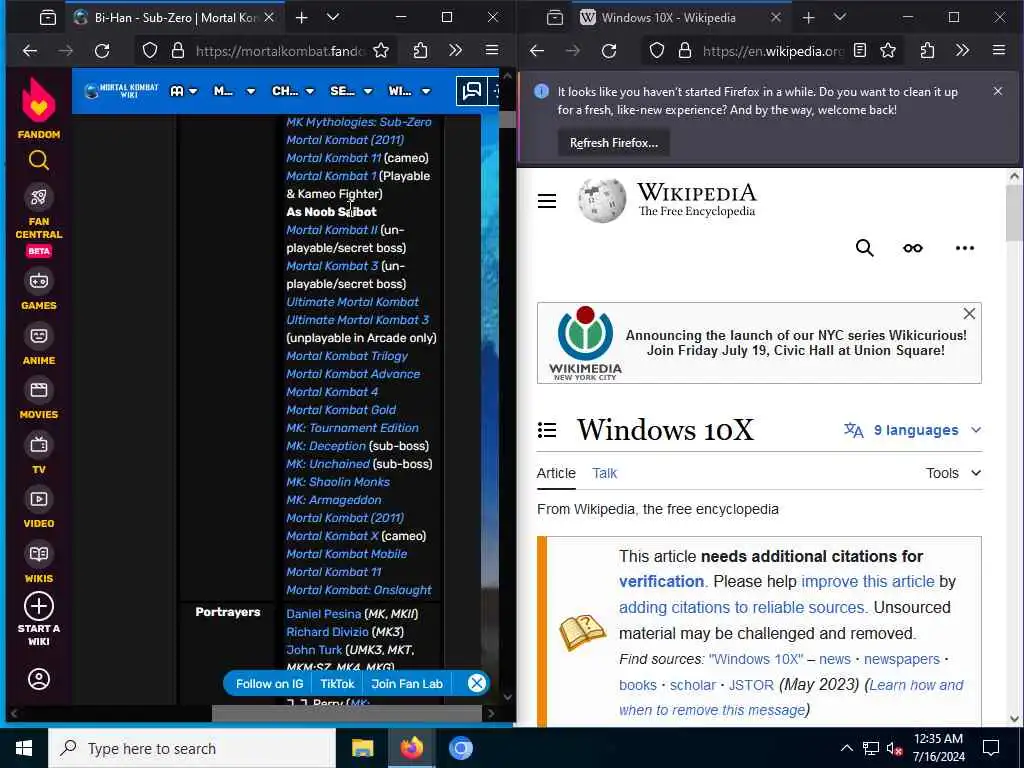Viewport: 1024px width, 768px height.
Task: Dismiss Firefox refresh notification bar
Action: [x=997, y=91]
